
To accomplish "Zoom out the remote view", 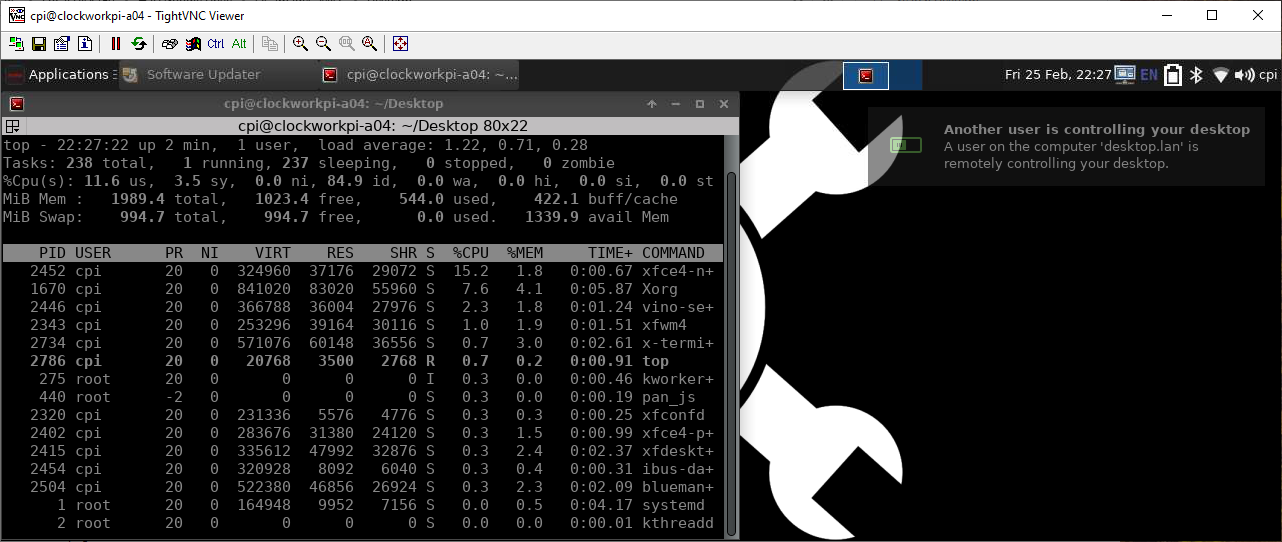I will 324,44.
